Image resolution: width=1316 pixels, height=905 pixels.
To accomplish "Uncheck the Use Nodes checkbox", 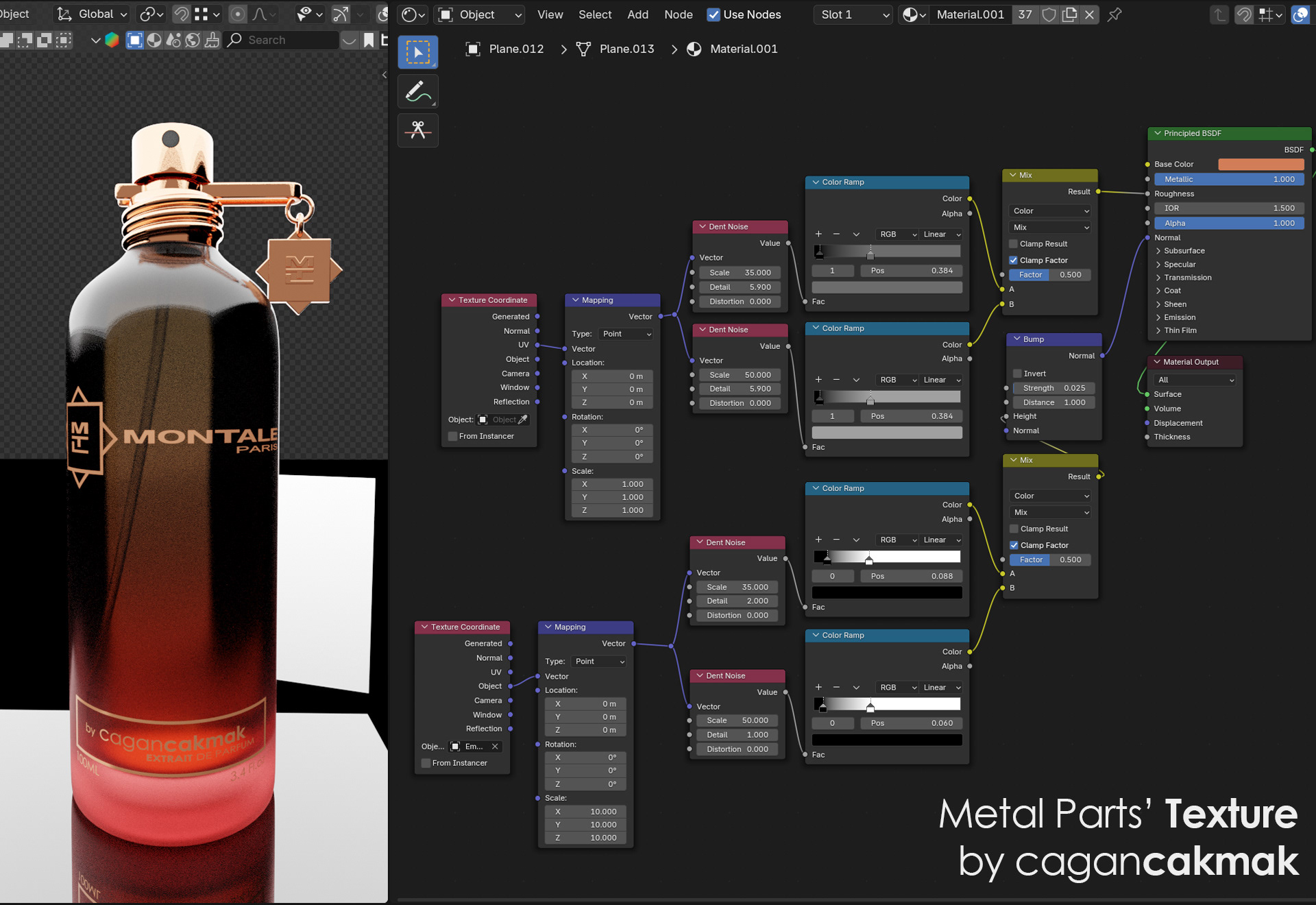I will pyautogui.click(x=714, y=14).
